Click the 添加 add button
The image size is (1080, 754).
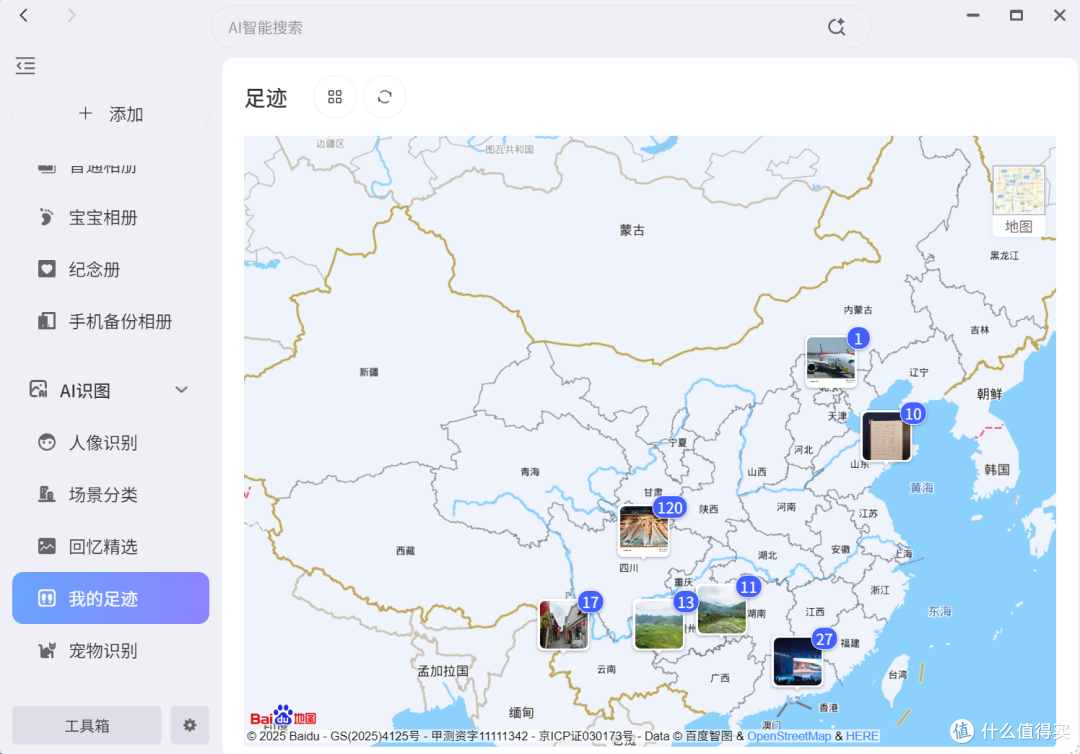110,114
